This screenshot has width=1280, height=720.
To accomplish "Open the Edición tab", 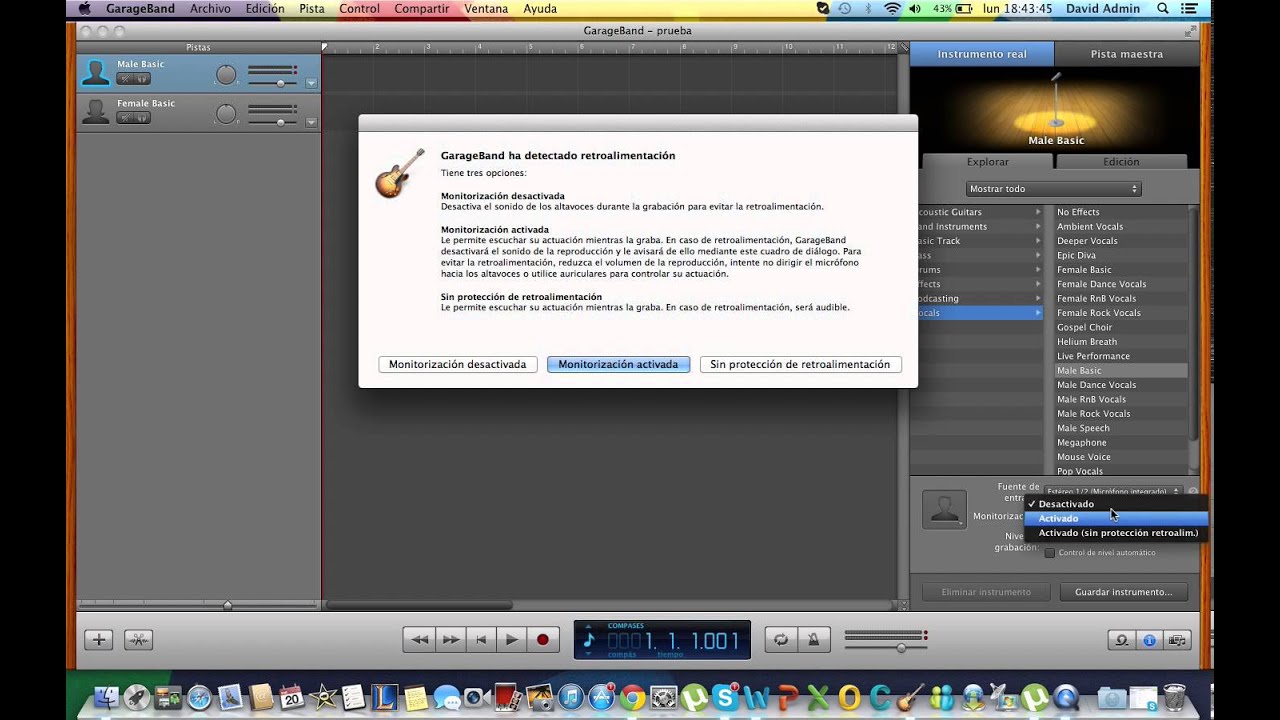I will tap(1121, 162).
